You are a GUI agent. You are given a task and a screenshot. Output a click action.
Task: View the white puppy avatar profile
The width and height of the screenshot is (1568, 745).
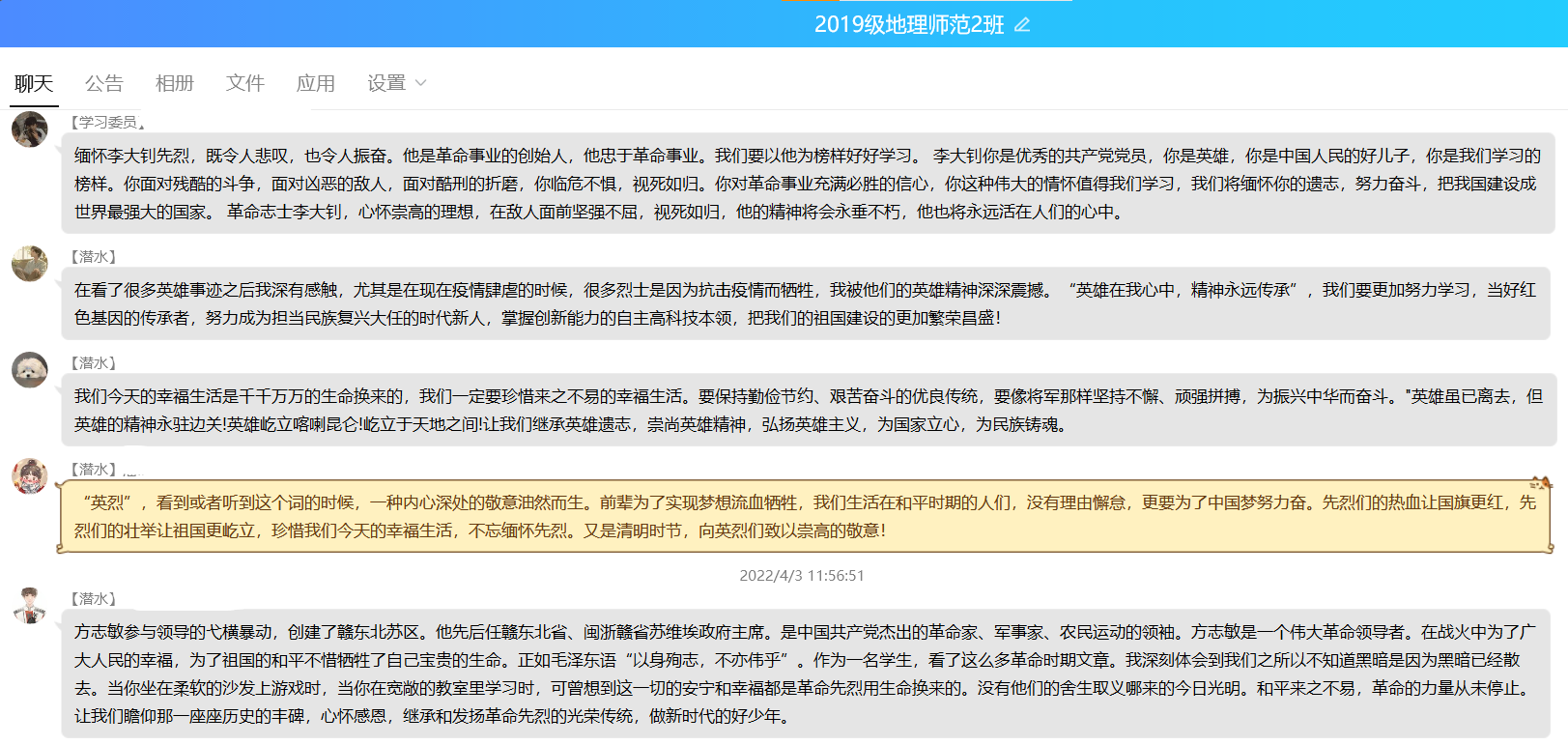tap(30, 370)
